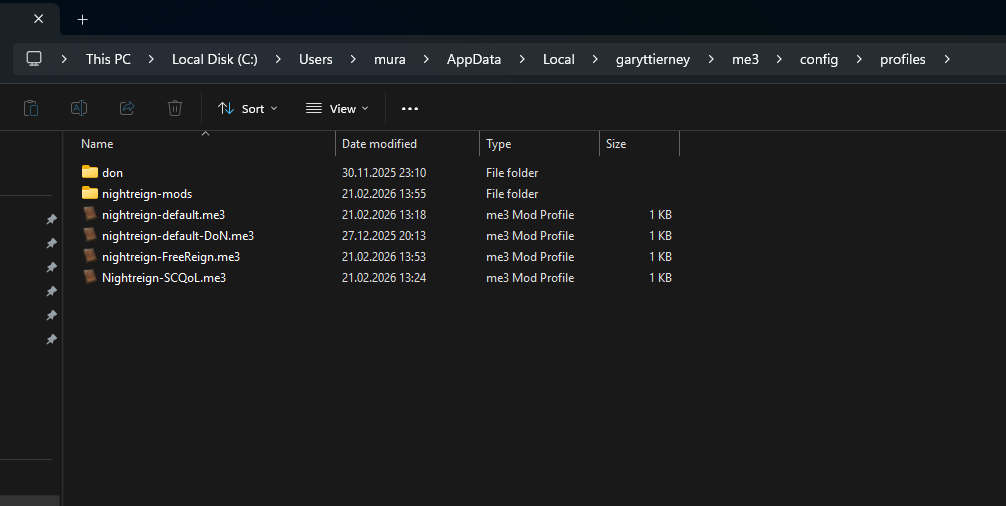The width and height of the screenshot is (1006, 506).
Task: Select the nightreign-mods folder
Action: (146, 194)
